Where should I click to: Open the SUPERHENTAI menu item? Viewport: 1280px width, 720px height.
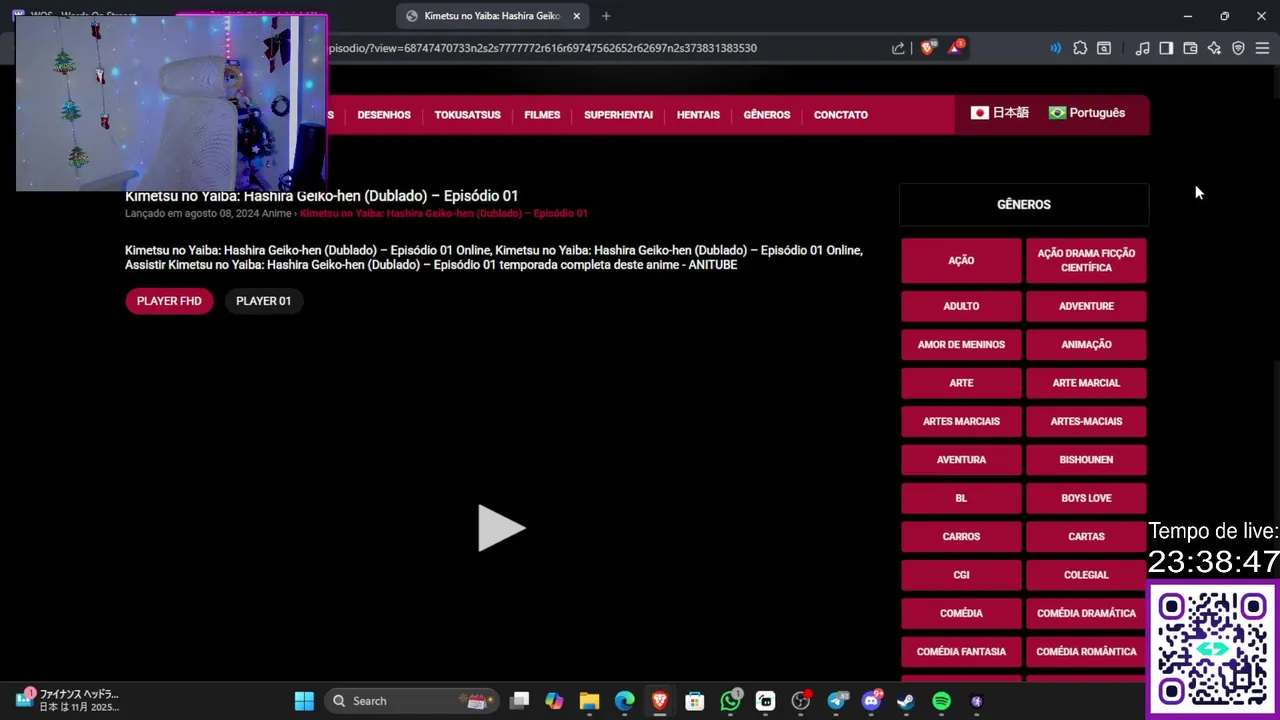point(618,115)
